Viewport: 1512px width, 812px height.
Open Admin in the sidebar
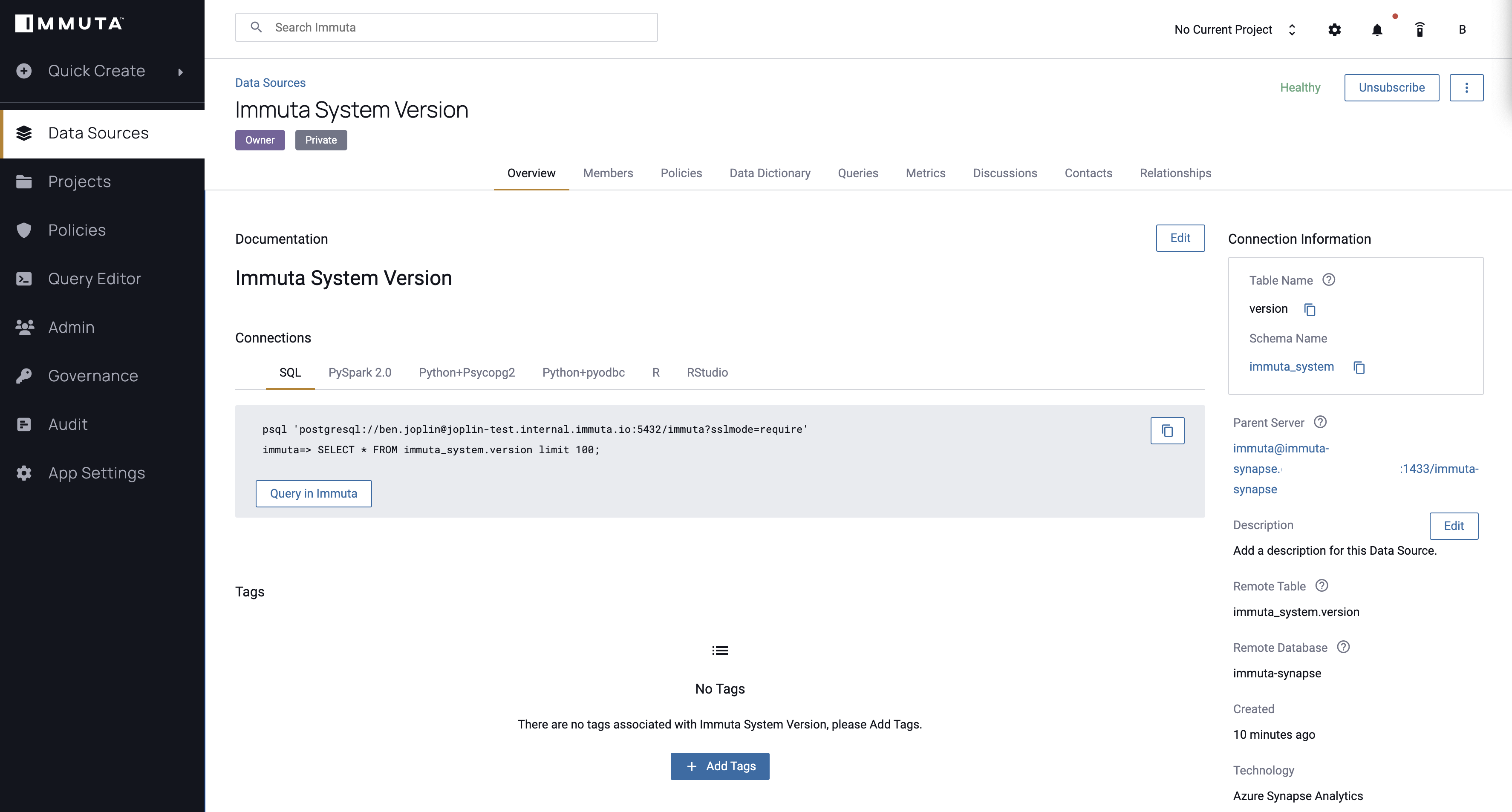(x=103, y=327)
